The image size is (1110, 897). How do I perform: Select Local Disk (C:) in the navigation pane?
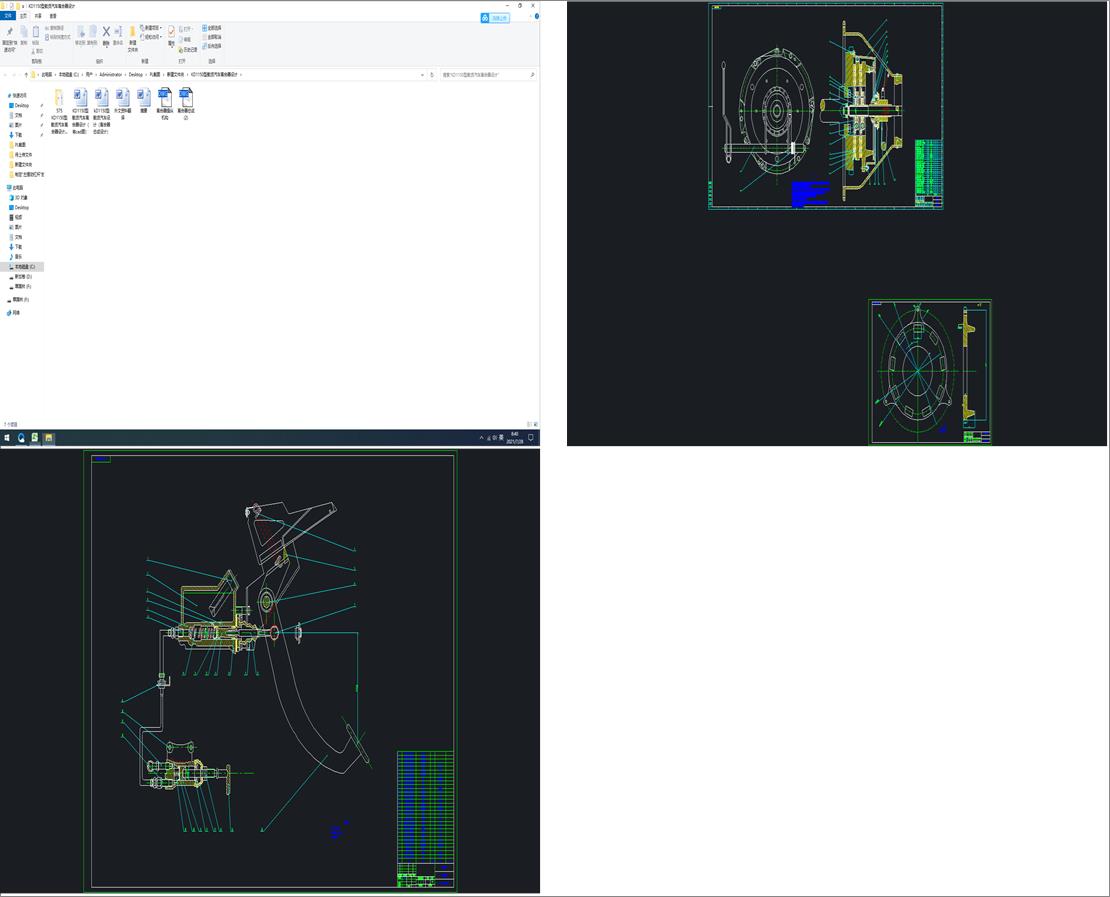(23, 267)
